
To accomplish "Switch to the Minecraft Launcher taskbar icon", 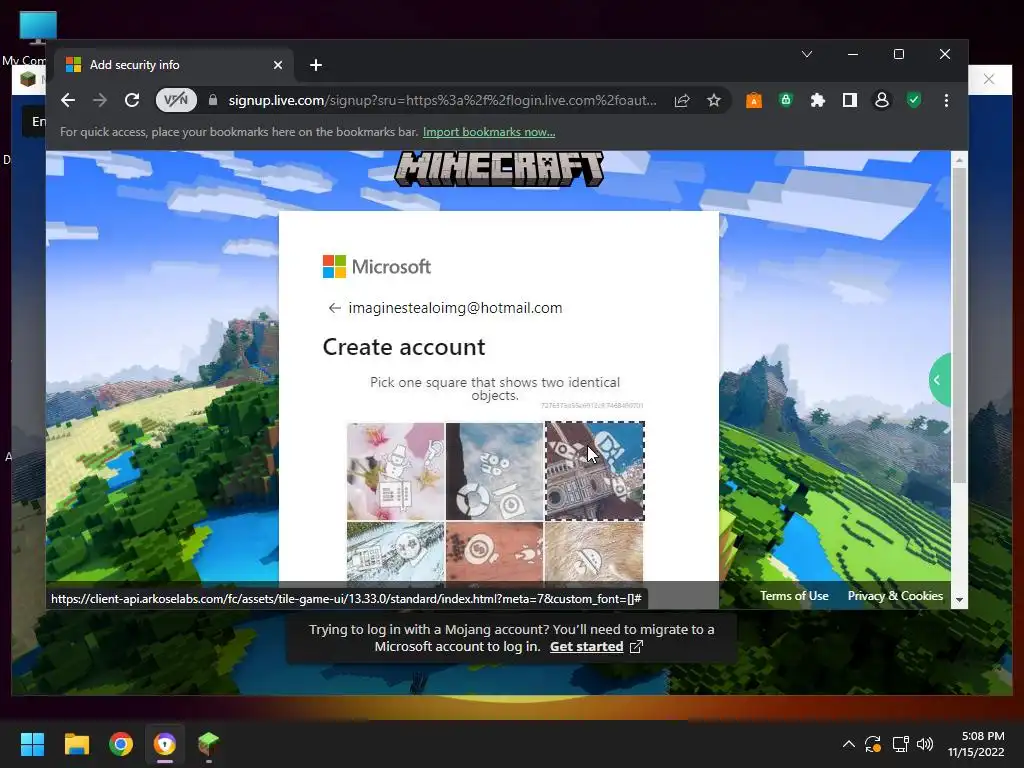I will [208, 744].
